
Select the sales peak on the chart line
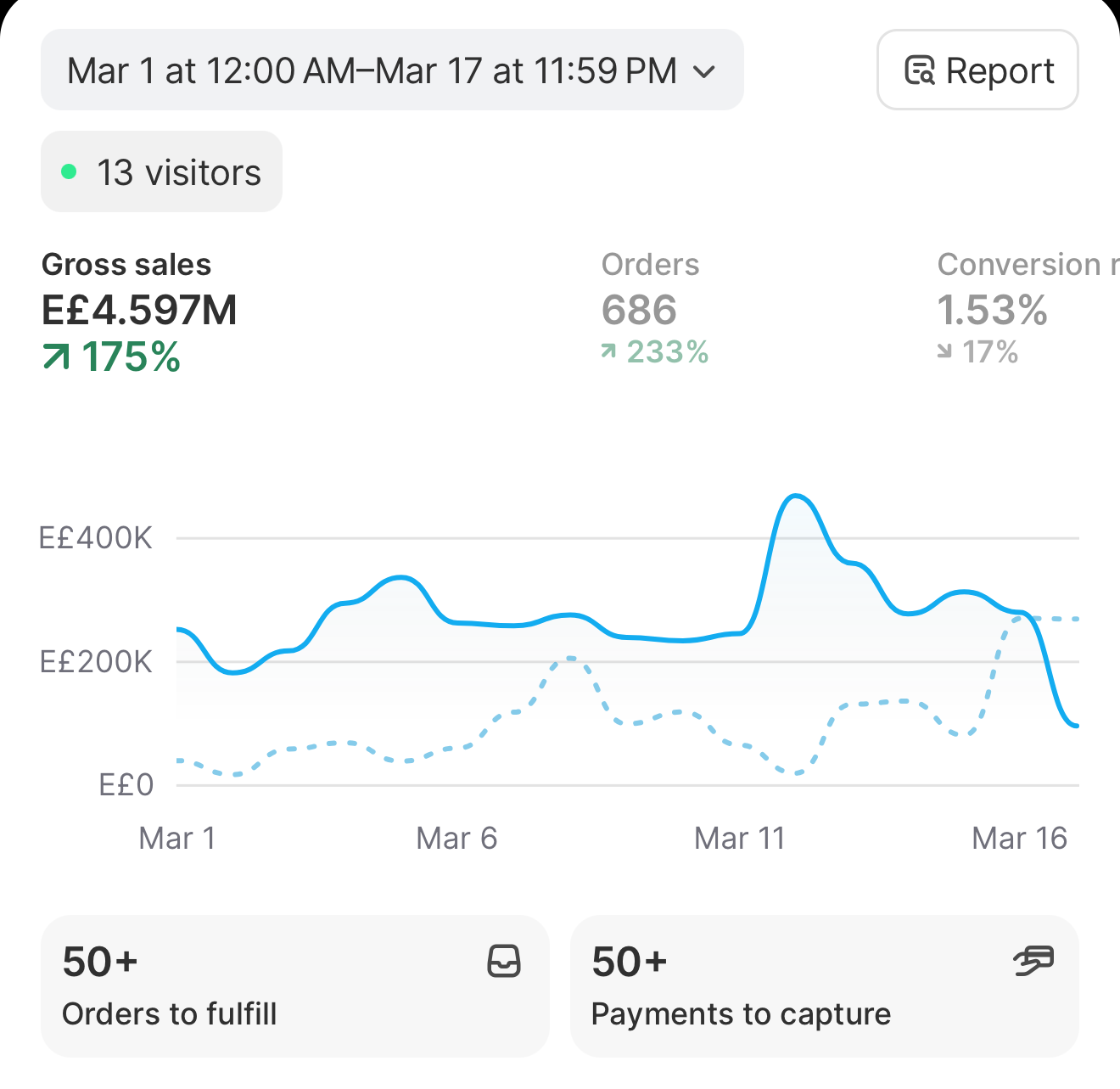(x=795, y=496)
